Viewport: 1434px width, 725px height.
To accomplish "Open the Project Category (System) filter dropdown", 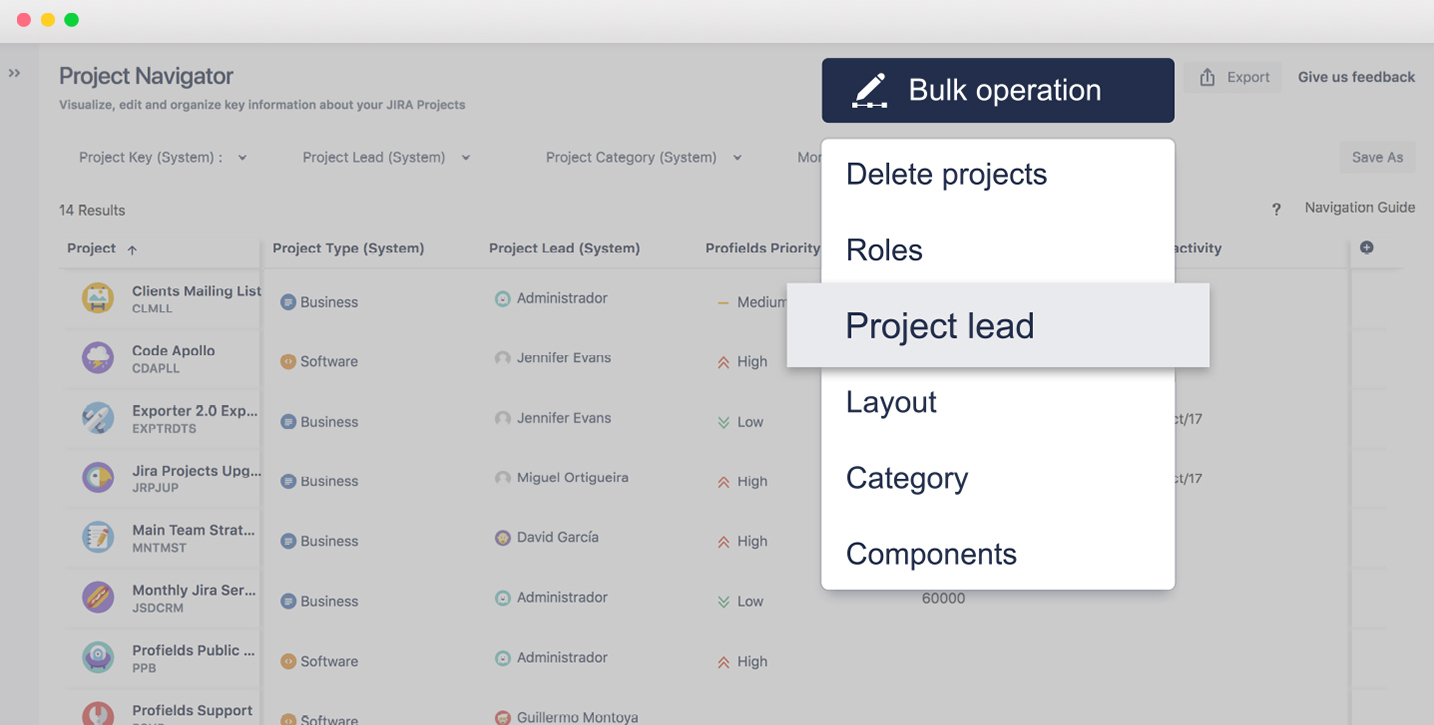I will click(644, 157).
